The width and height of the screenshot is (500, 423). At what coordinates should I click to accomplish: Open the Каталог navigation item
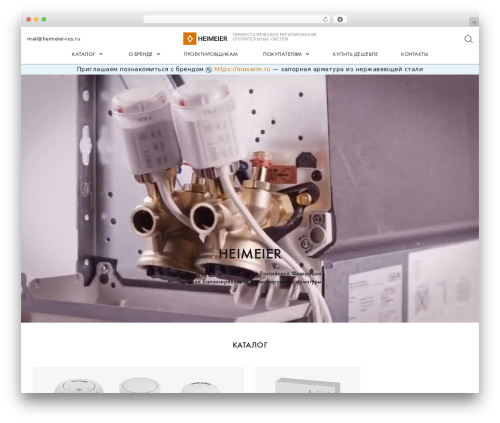(83, 54)
